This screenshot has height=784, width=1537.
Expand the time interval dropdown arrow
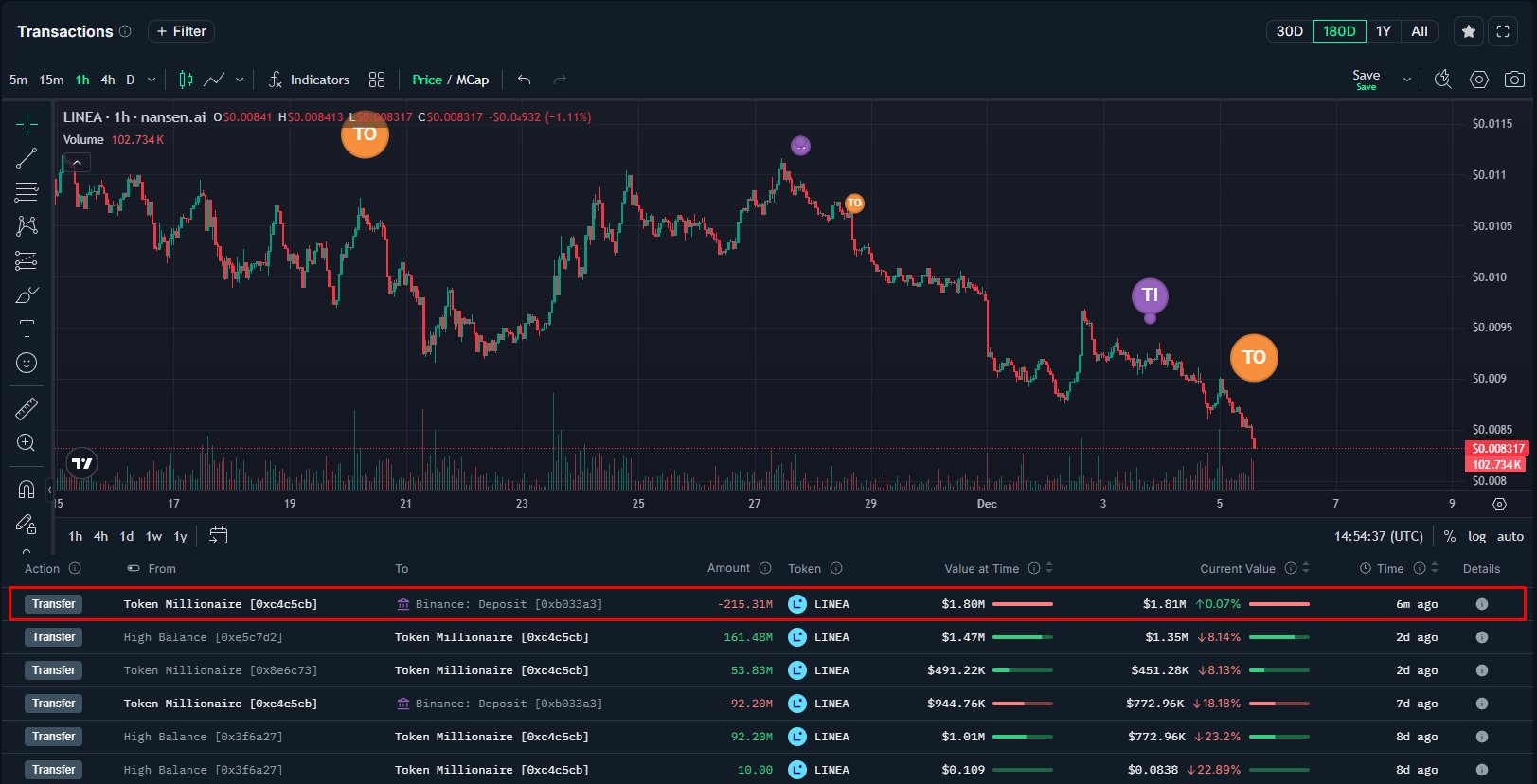(x=152, y=80)
